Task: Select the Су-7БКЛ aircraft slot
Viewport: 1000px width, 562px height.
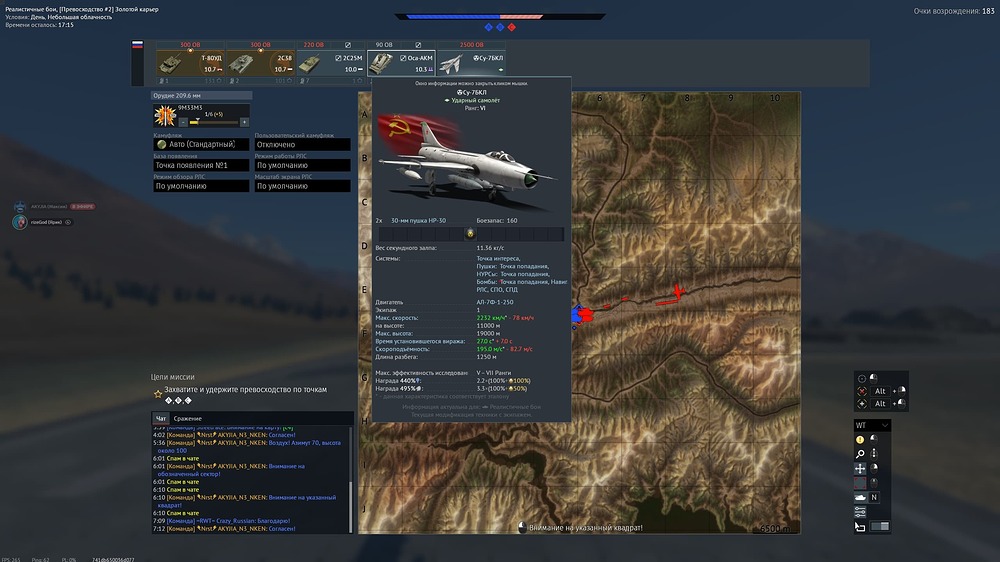Action: (471, 63)
